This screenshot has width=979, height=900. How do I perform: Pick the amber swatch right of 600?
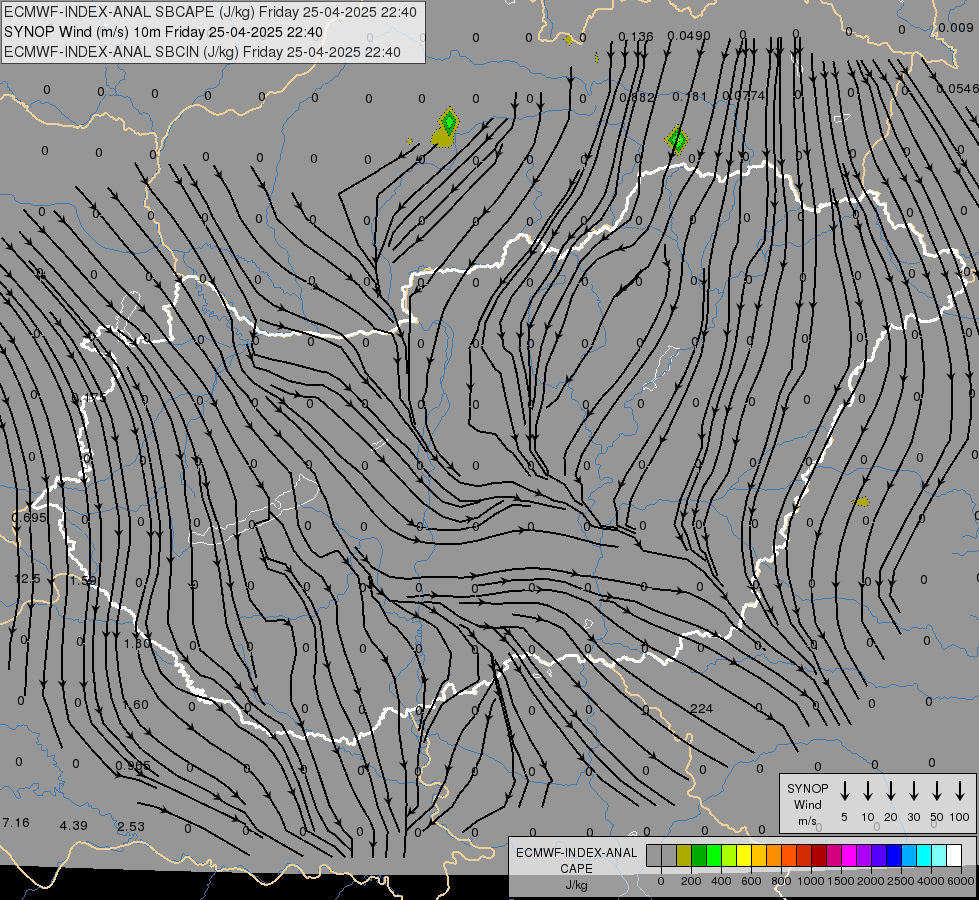coord(759,855)
